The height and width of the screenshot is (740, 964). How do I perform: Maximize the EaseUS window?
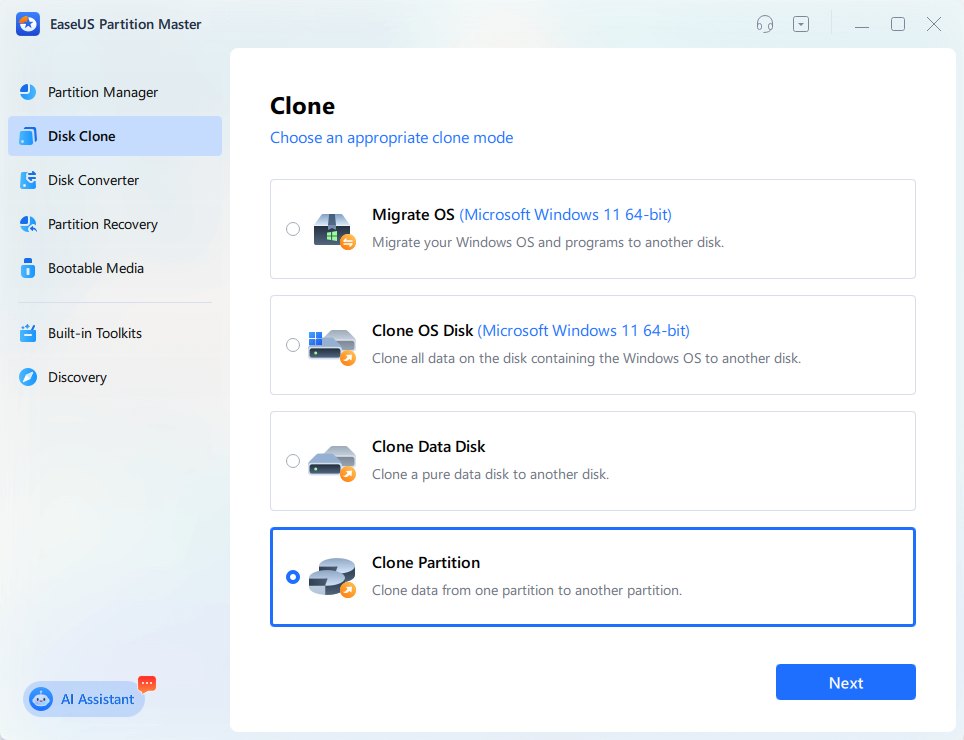[x=898, y=25]
